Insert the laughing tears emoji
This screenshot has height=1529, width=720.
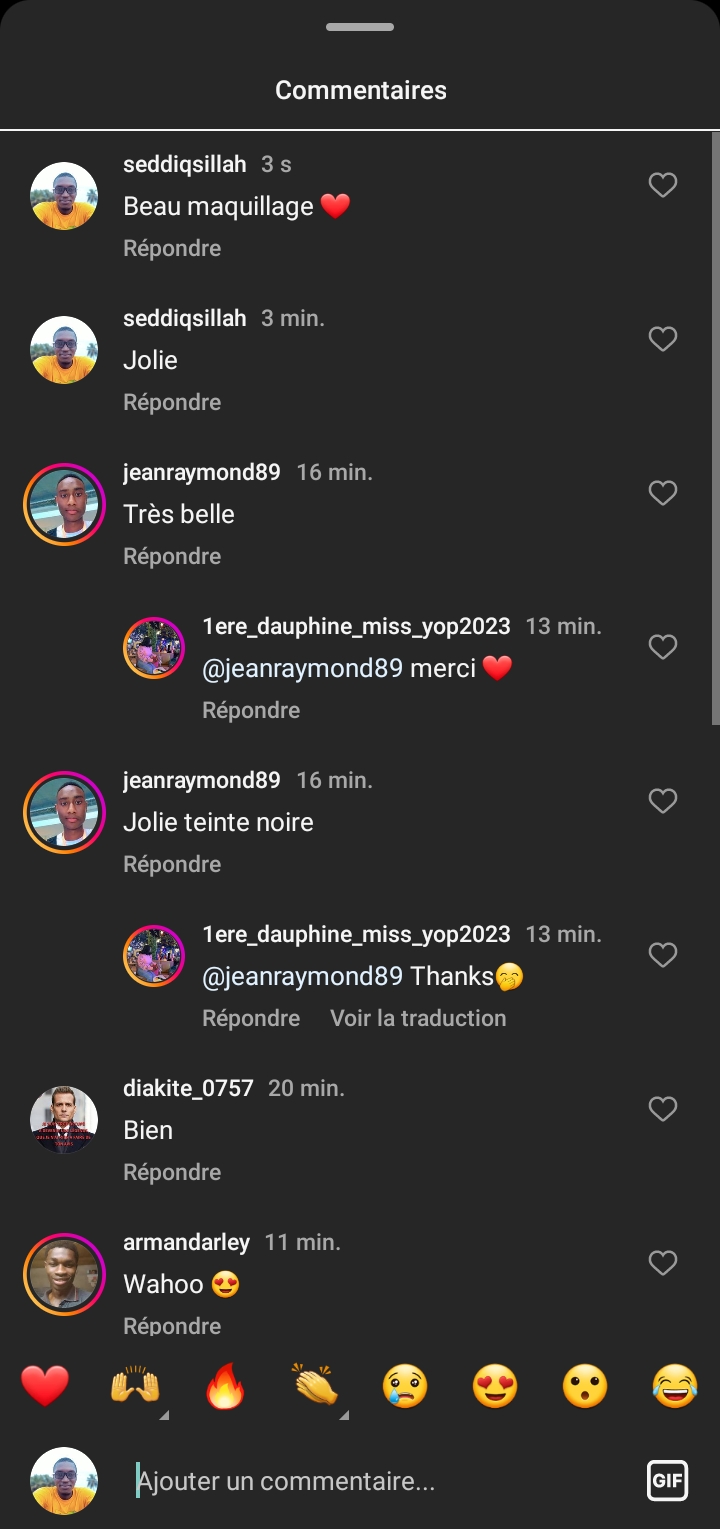coord(675,1387)
